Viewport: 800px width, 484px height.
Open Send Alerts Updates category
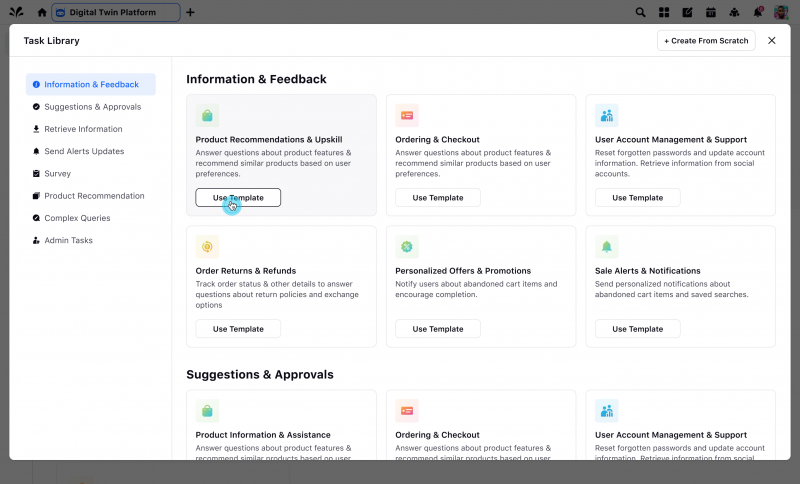84,151
